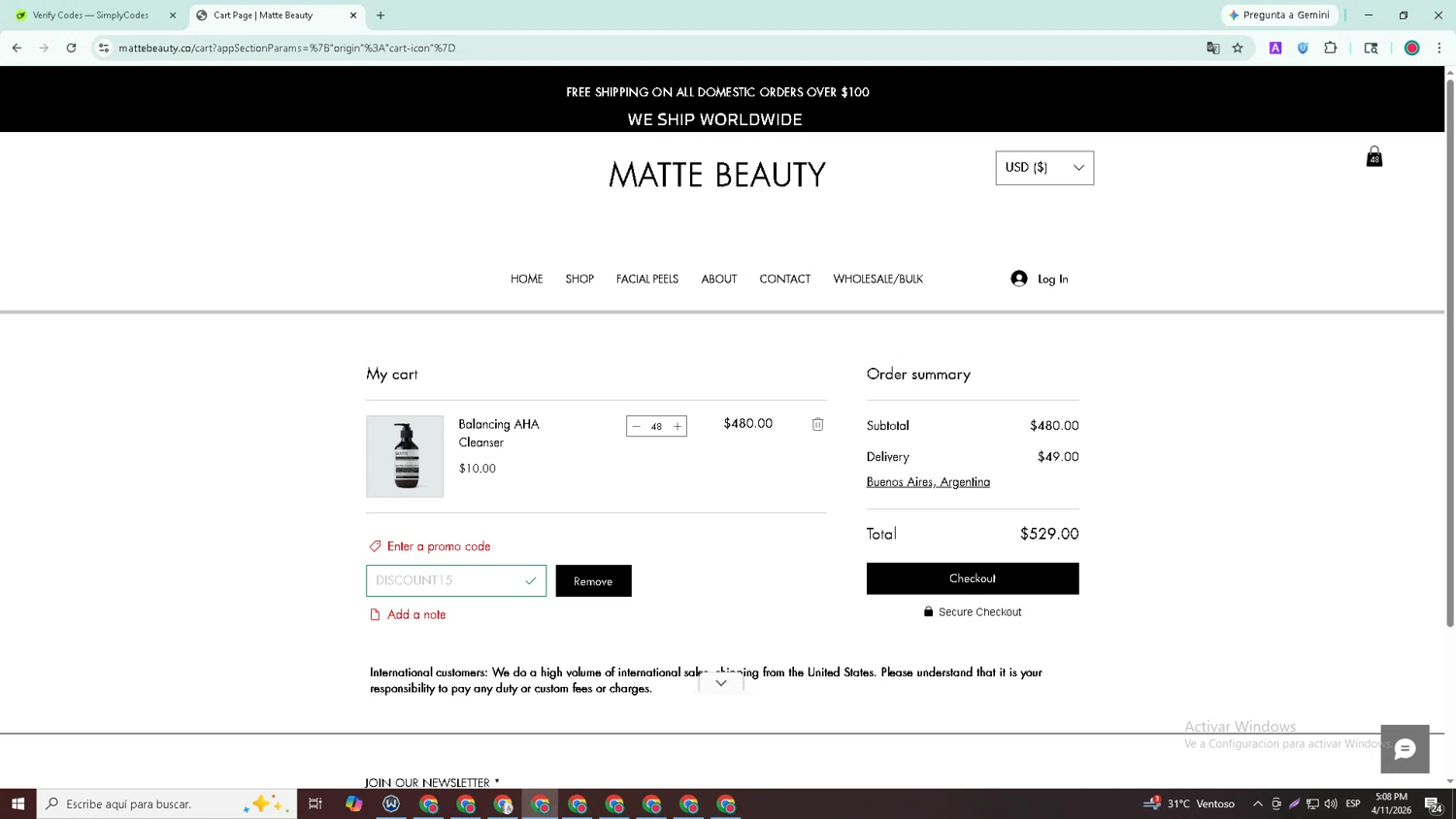This screenshot has width=1456, height=819.
Task: Reload the cart page
Action: (71, 48)
